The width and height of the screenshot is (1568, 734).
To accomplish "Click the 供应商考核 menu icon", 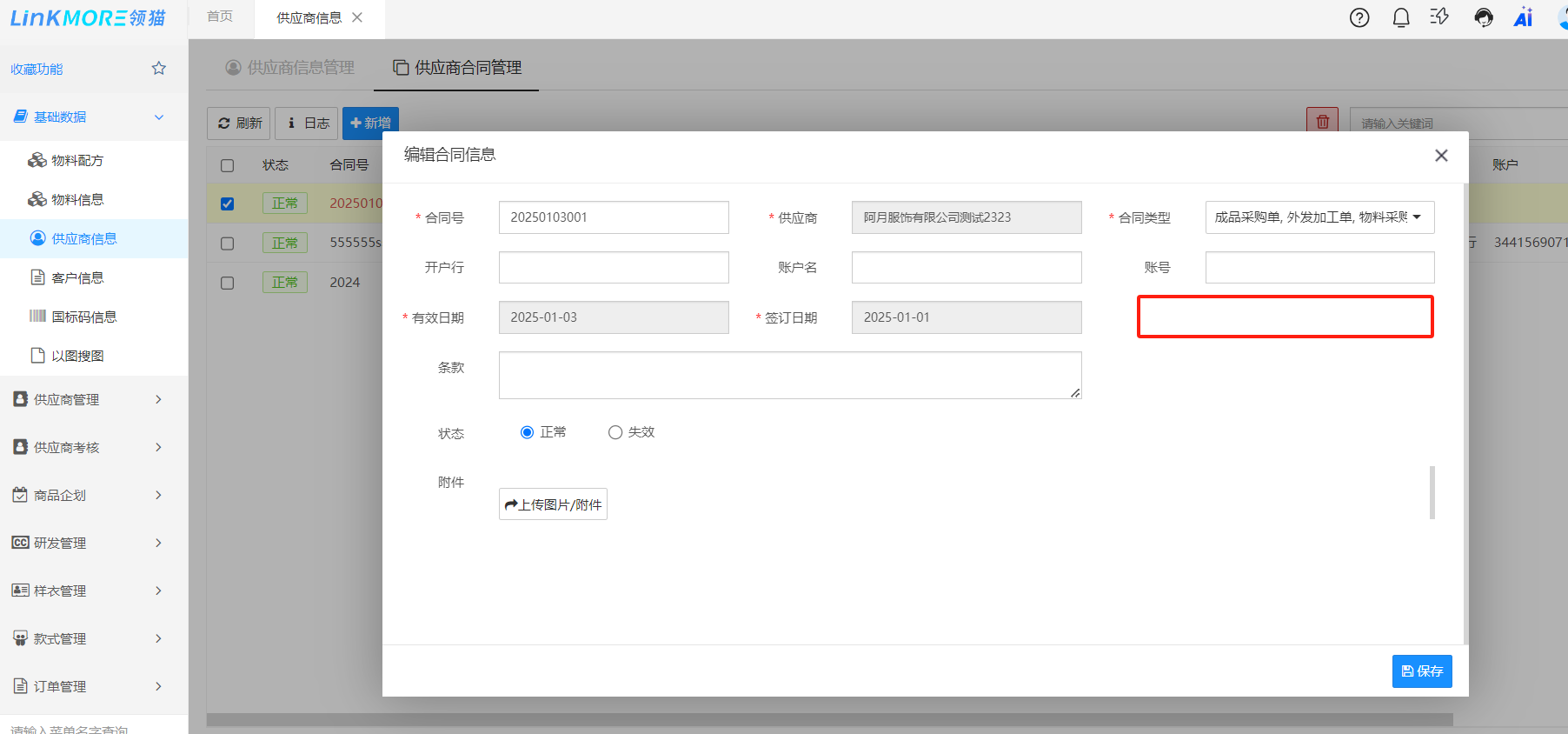I will pos(20,446).
